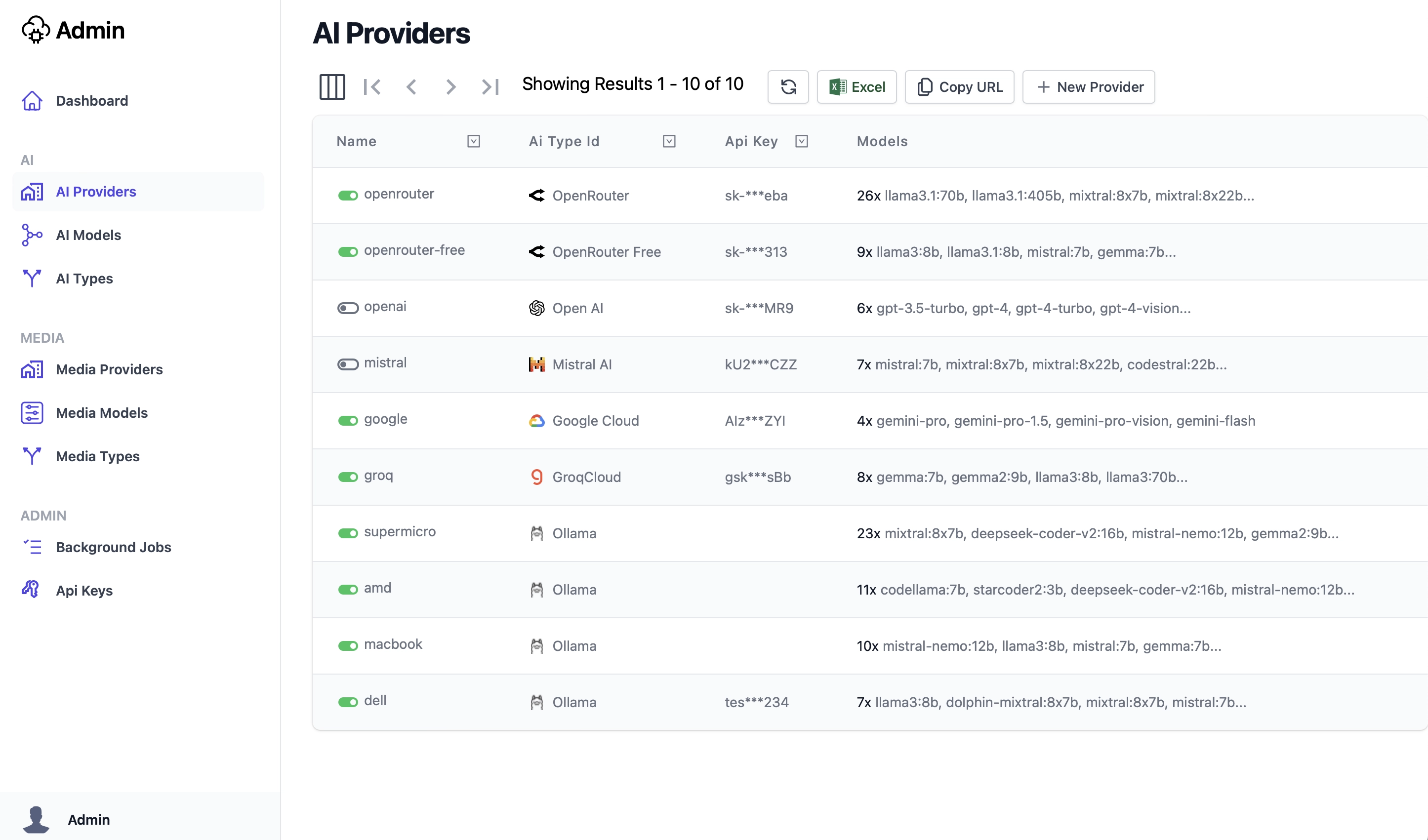Enable the openai provider toggle
Viewport: 1428px width, 840px height.
[348, 308]
